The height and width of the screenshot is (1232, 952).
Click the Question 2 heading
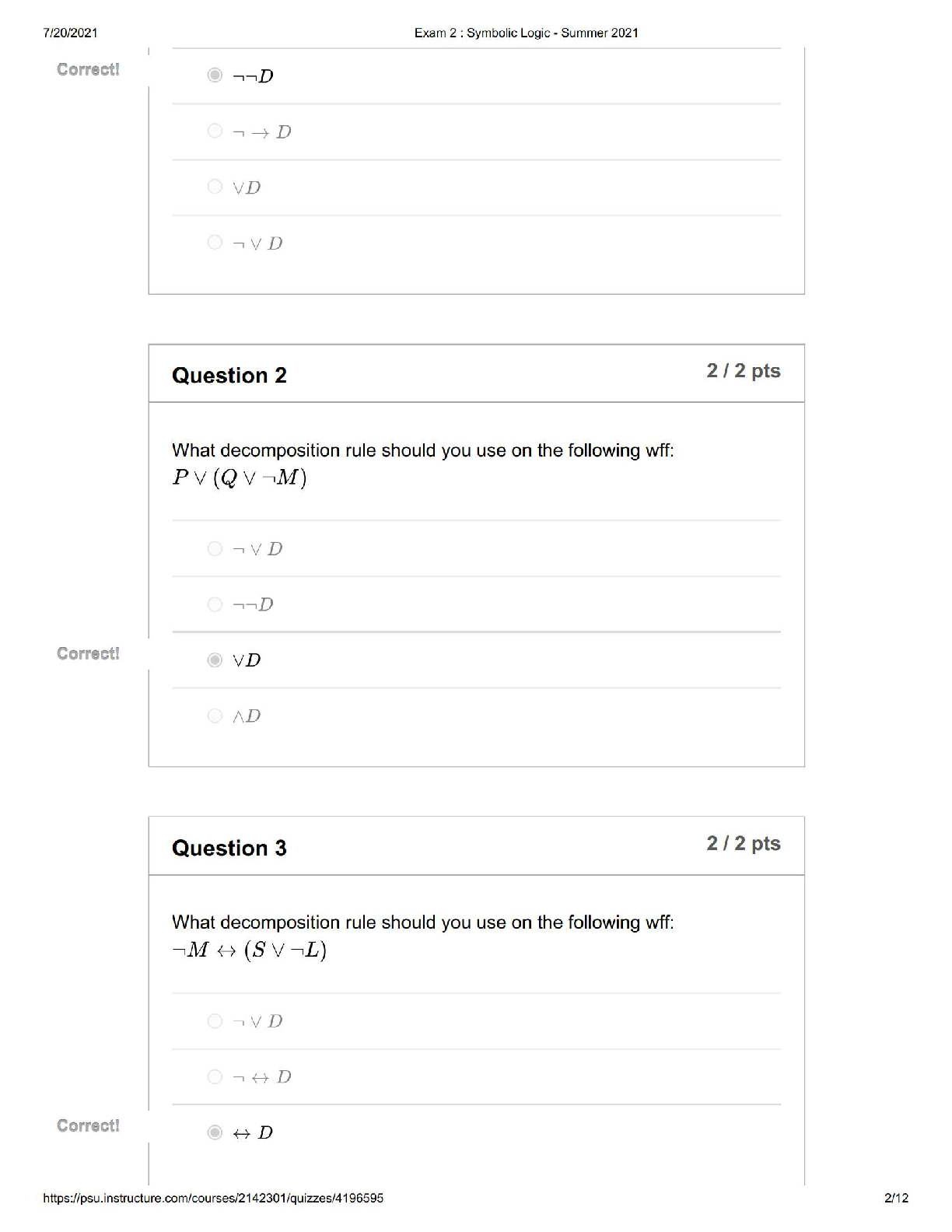point(229,376)
